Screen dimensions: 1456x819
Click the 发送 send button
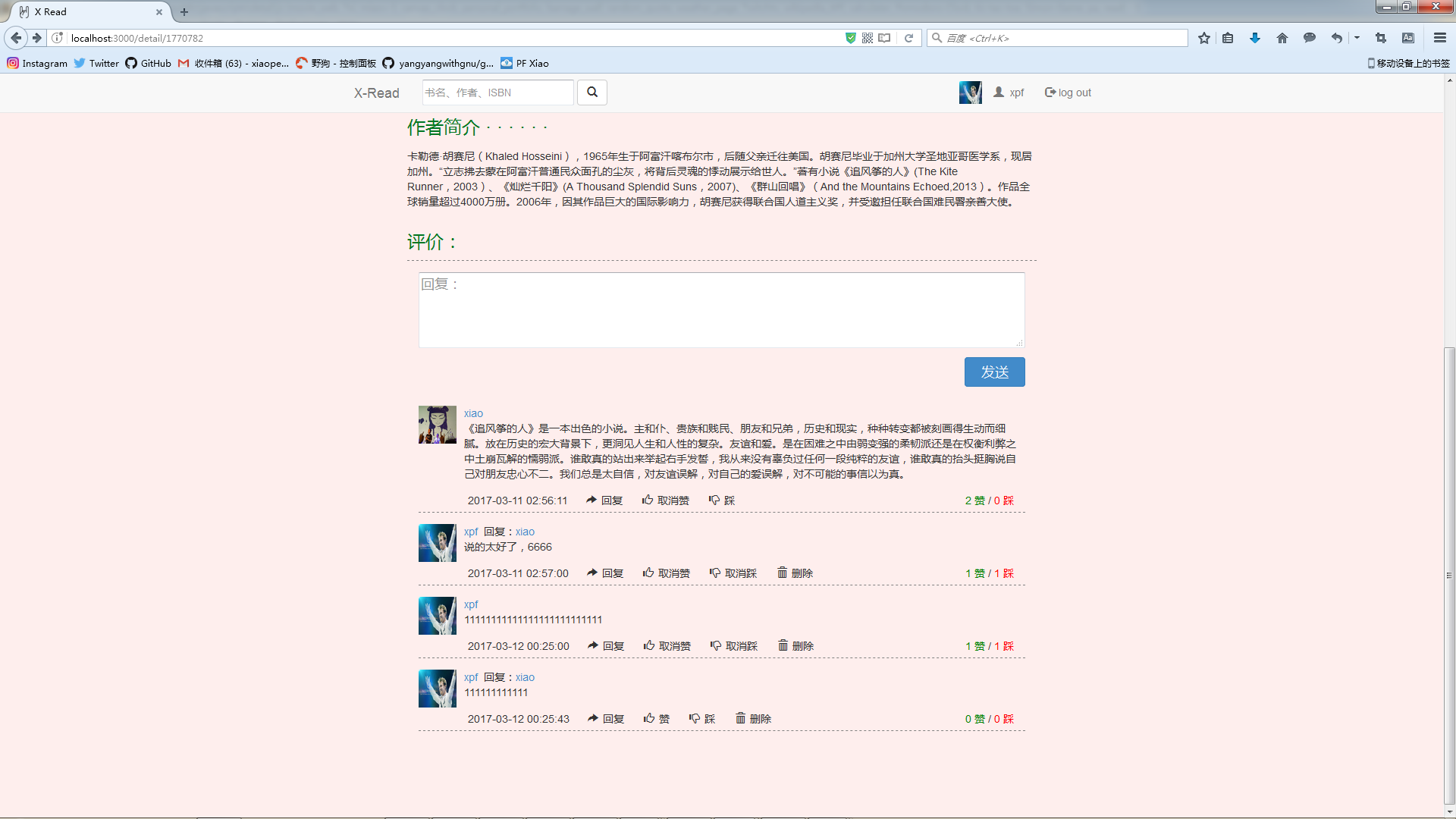click(x=994, y=372)
